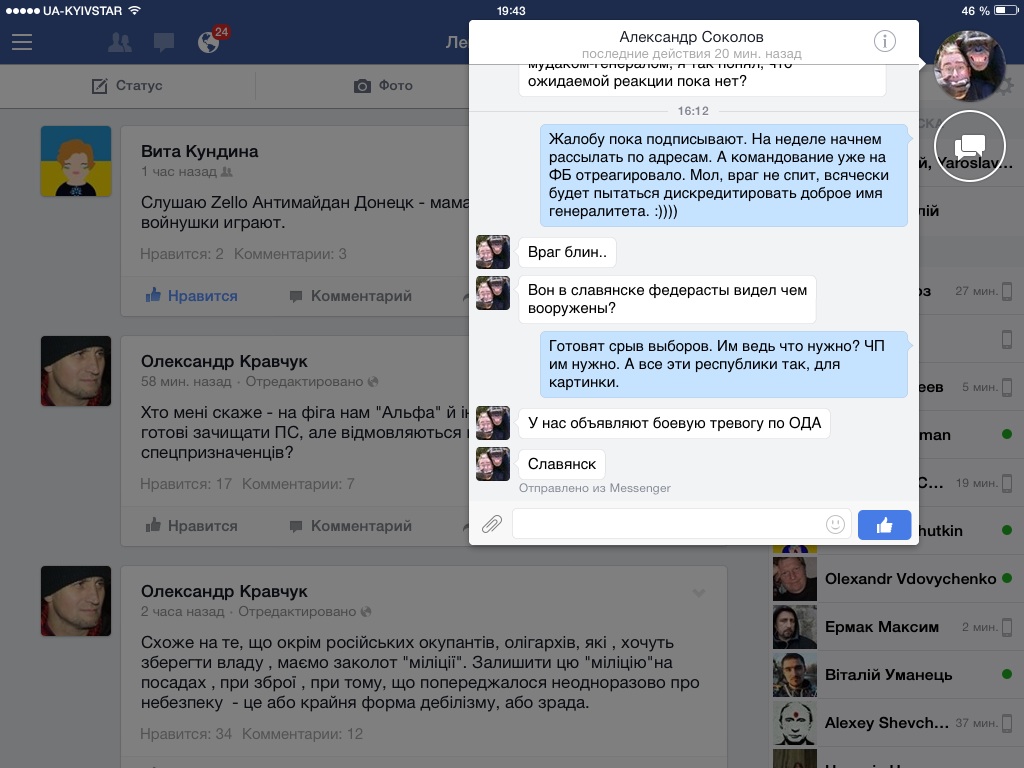This screenshot has width=1024, height=768.
Task: Tap the info icon in chat header
Action: coord(884,41)
